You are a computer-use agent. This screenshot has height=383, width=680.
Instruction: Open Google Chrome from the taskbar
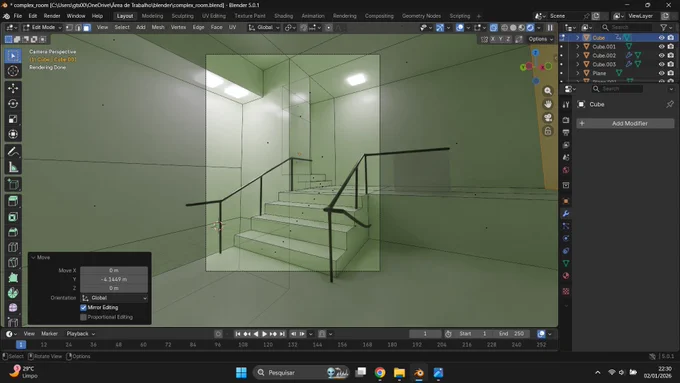[x=380, y=373]
